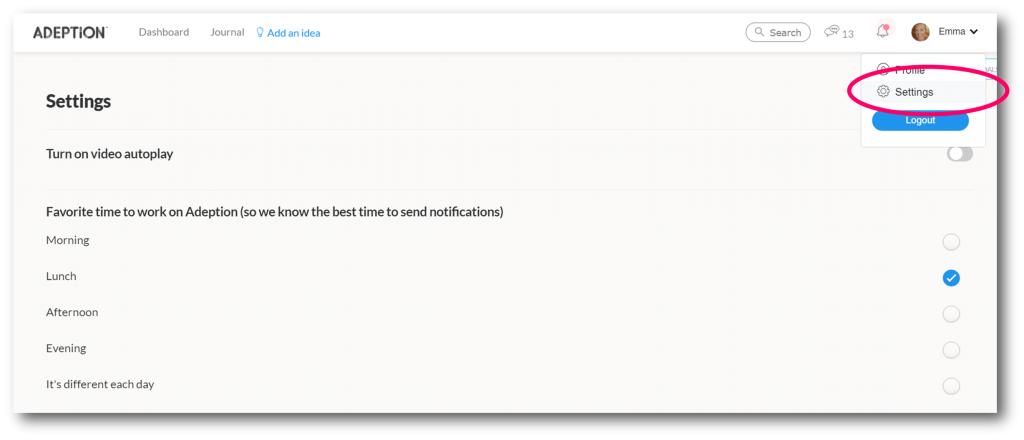Viewport: 1024px width, 440px height.
Task: Choose the "It's different each day" option
Action: (951, 386)
